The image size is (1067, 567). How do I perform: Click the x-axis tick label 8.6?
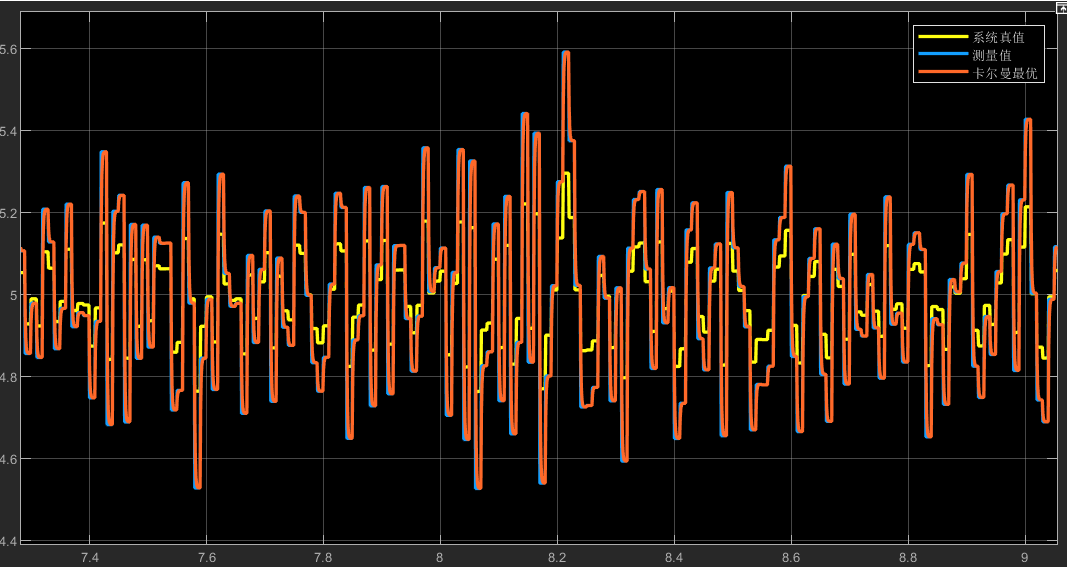[791, 556]
